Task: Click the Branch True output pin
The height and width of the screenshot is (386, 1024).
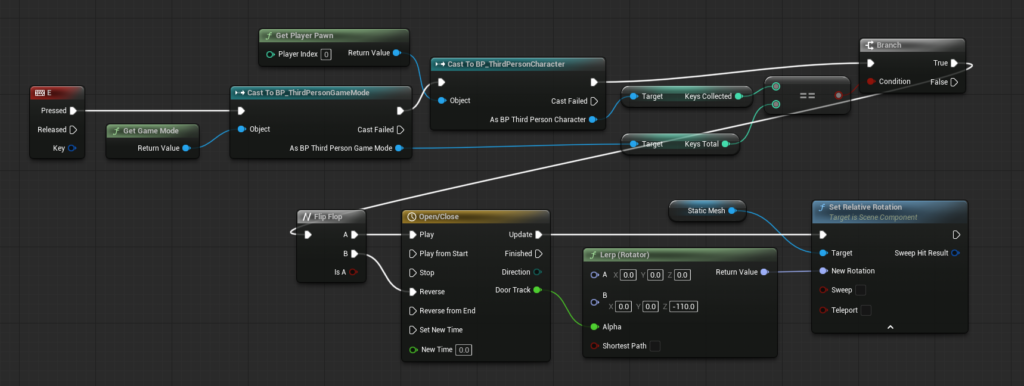Action: [954, 63]
